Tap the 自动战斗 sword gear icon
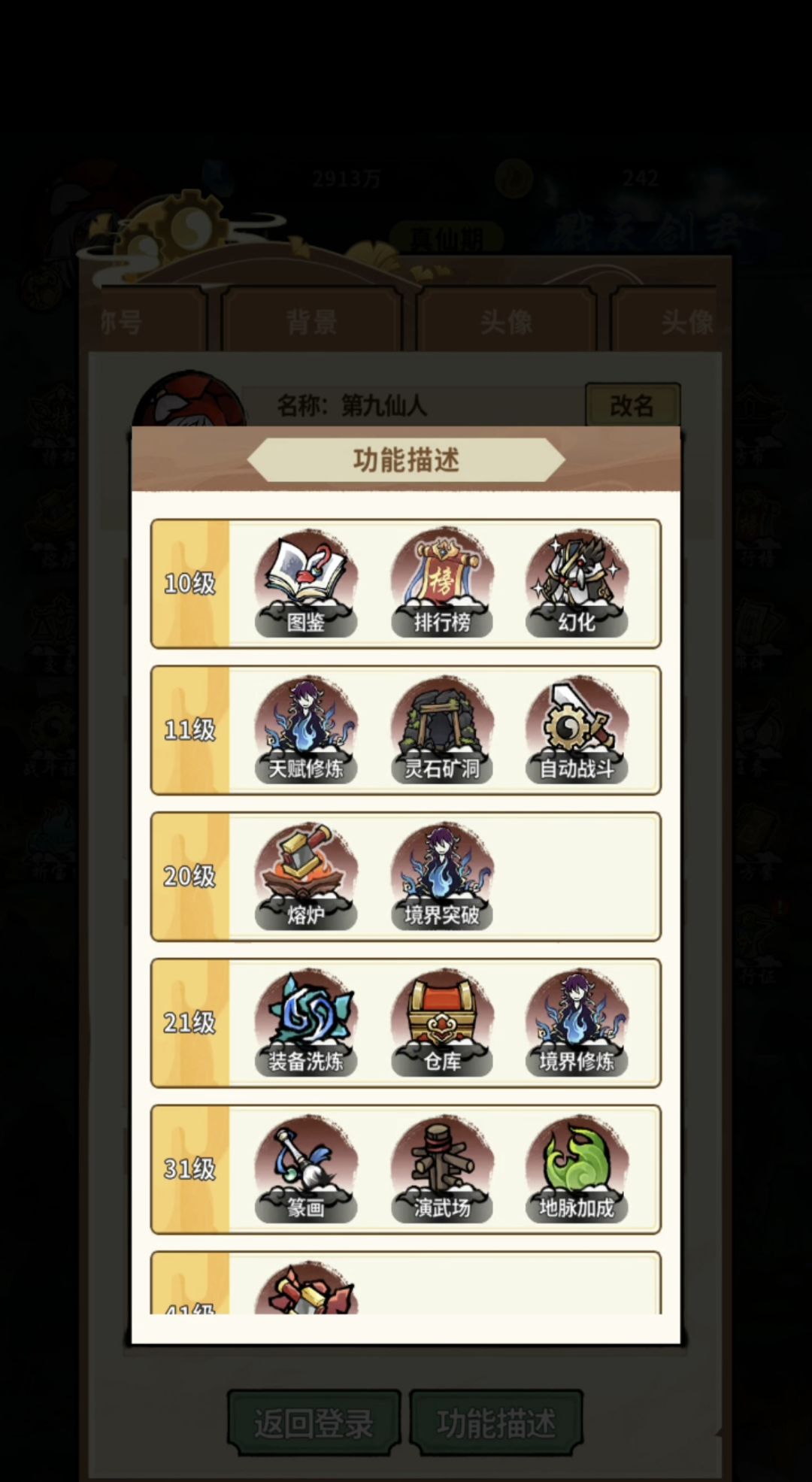The image size is (812, 1482). [577, 730]
